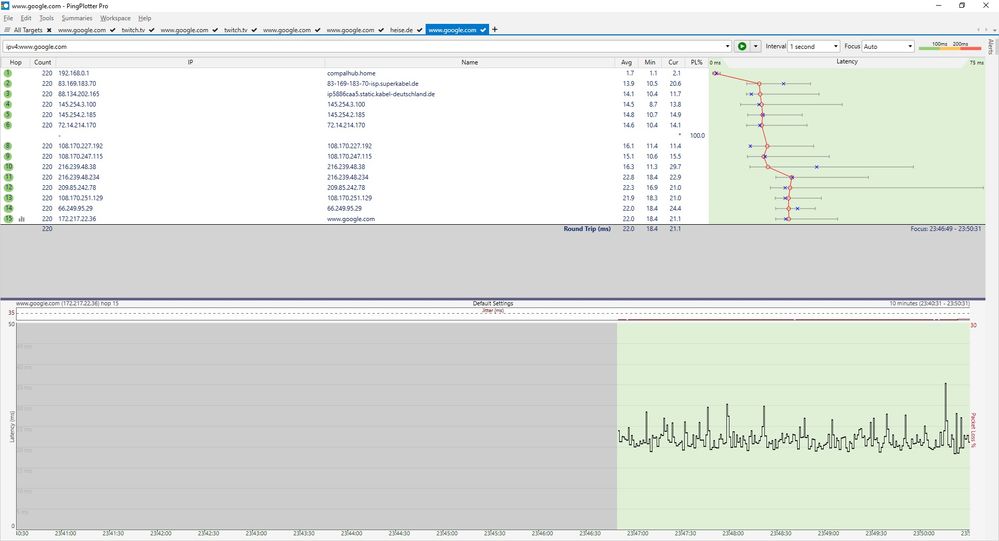
Task: Add a new target tab with plus icon
Action: pos(495,30)
